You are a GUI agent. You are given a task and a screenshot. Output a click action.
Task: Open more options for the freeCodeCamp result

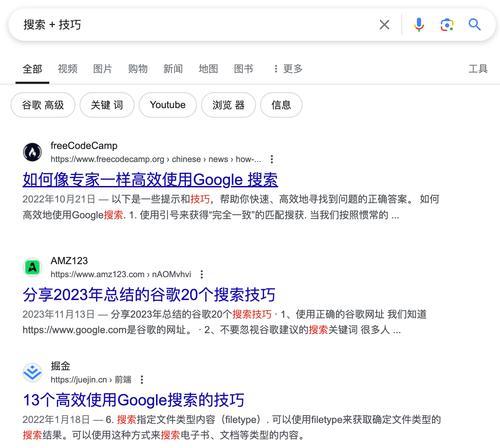(x=272, y=159)
